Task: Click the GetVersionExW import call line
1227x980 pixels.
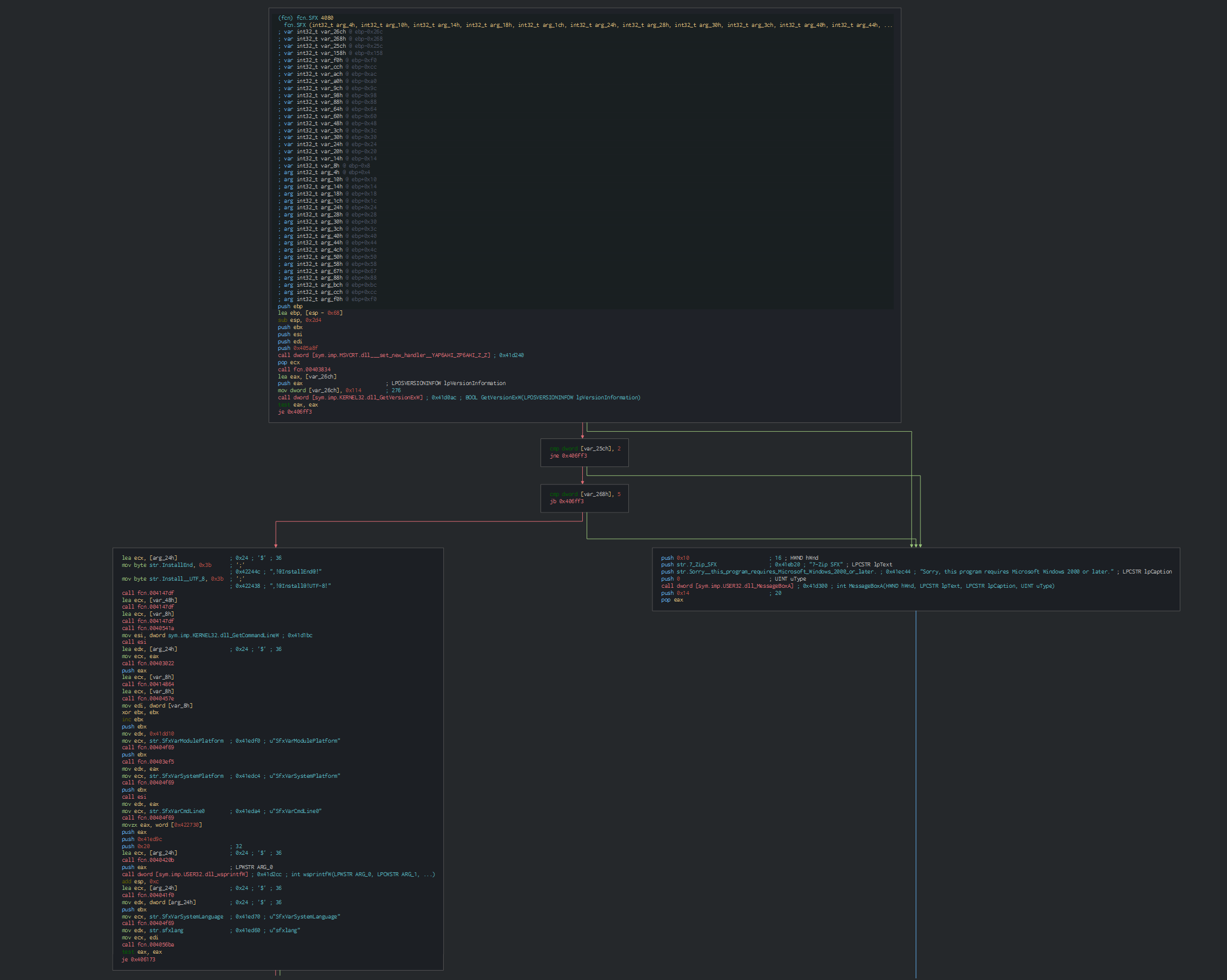Action: click(350, 398)
